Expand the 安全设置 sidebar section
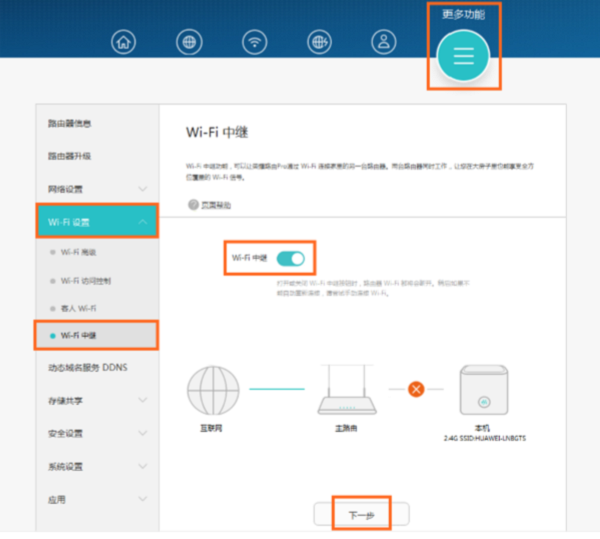 [x=97, y=433]
